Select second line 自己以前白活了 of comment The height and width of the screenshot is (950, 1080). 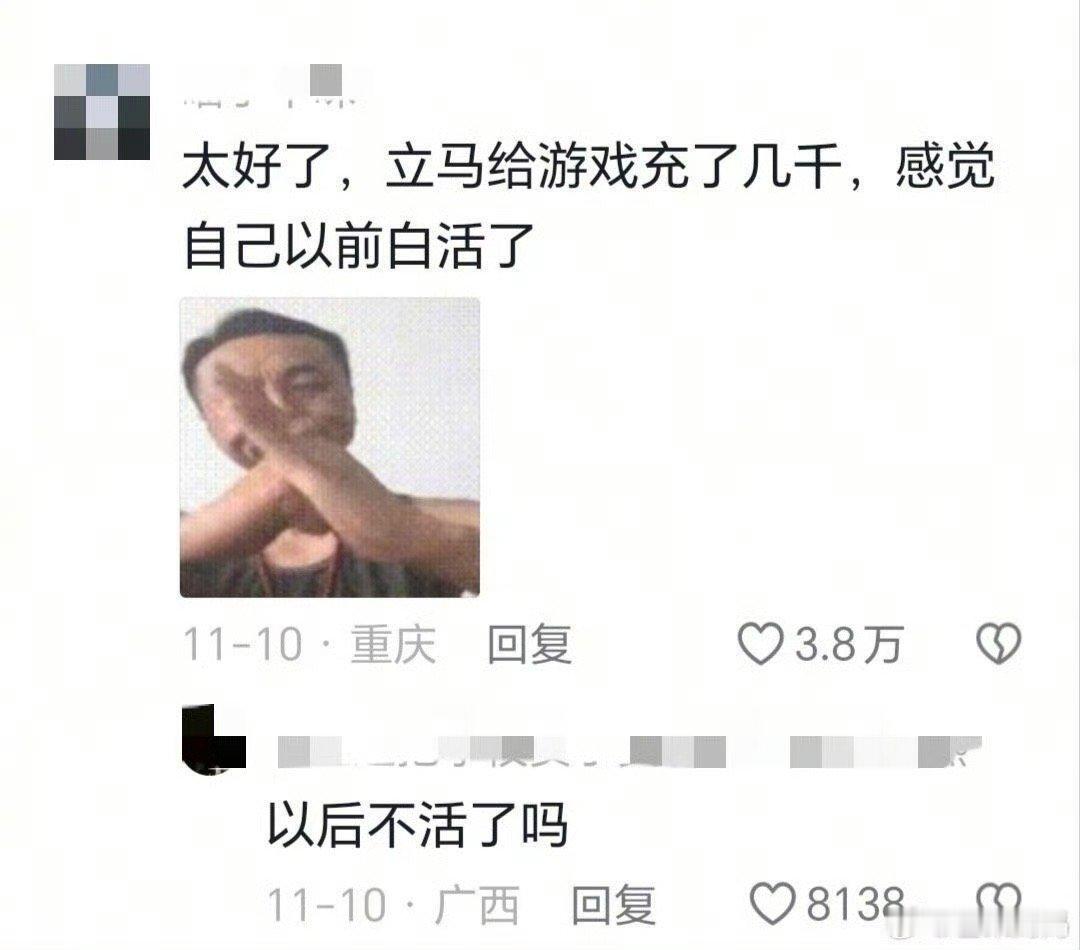click(359, 245)
